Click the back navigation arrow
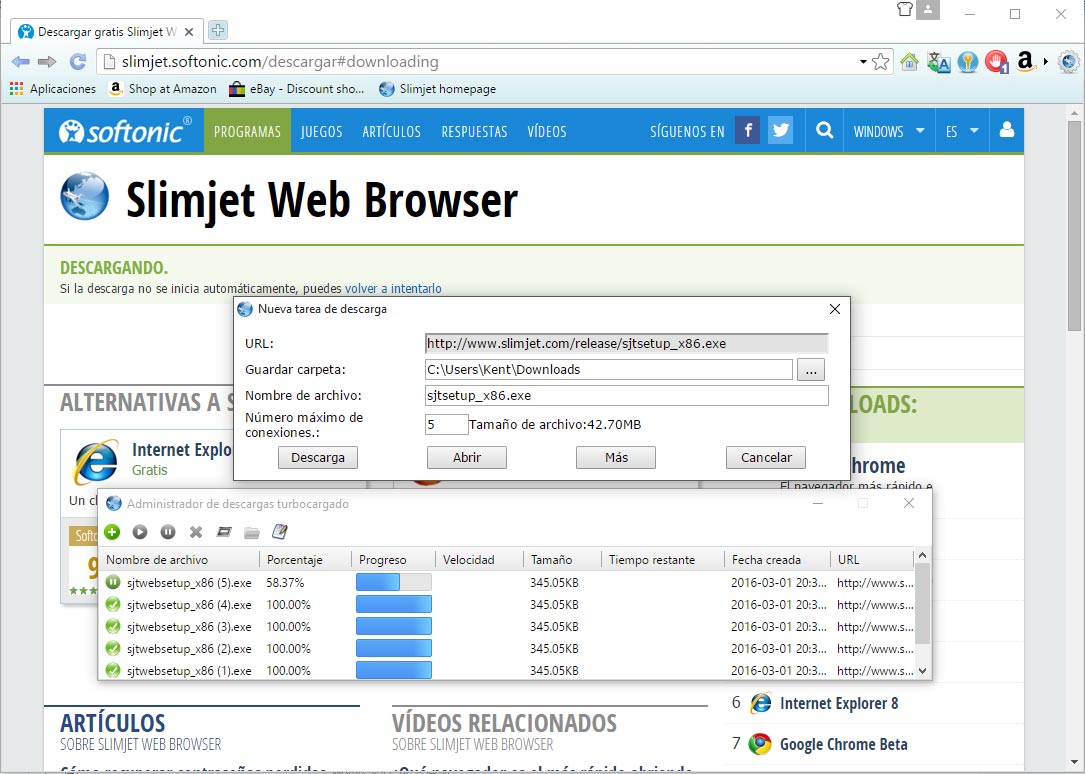This screenshot has height=774, width=1085. tap(21, 62)
